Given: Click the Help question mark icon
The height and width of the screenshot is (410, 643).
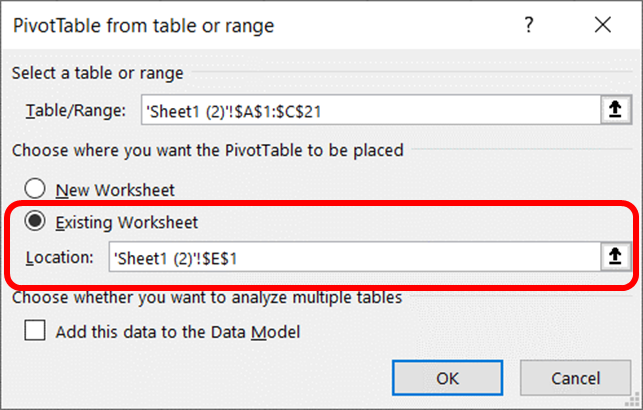Looking at the screenshot, I should coord(529,24).
